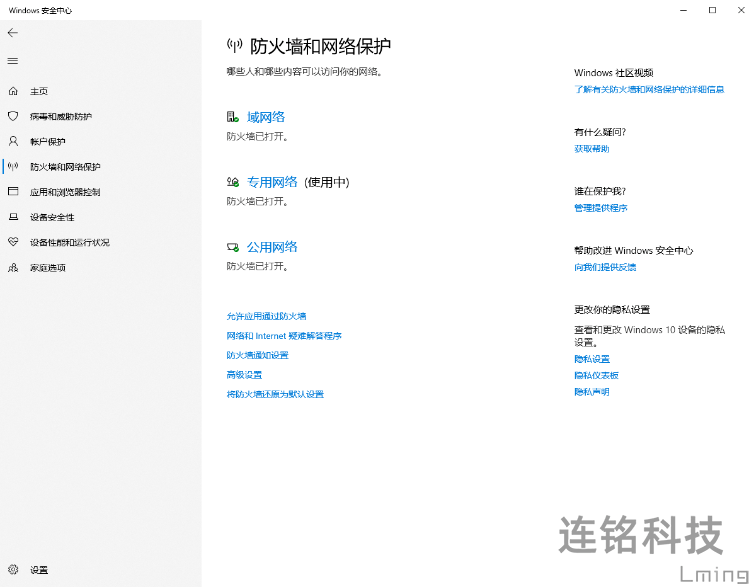
Task: Click 允许应用通过防火墙 link
Action: [x=266, y=316]
